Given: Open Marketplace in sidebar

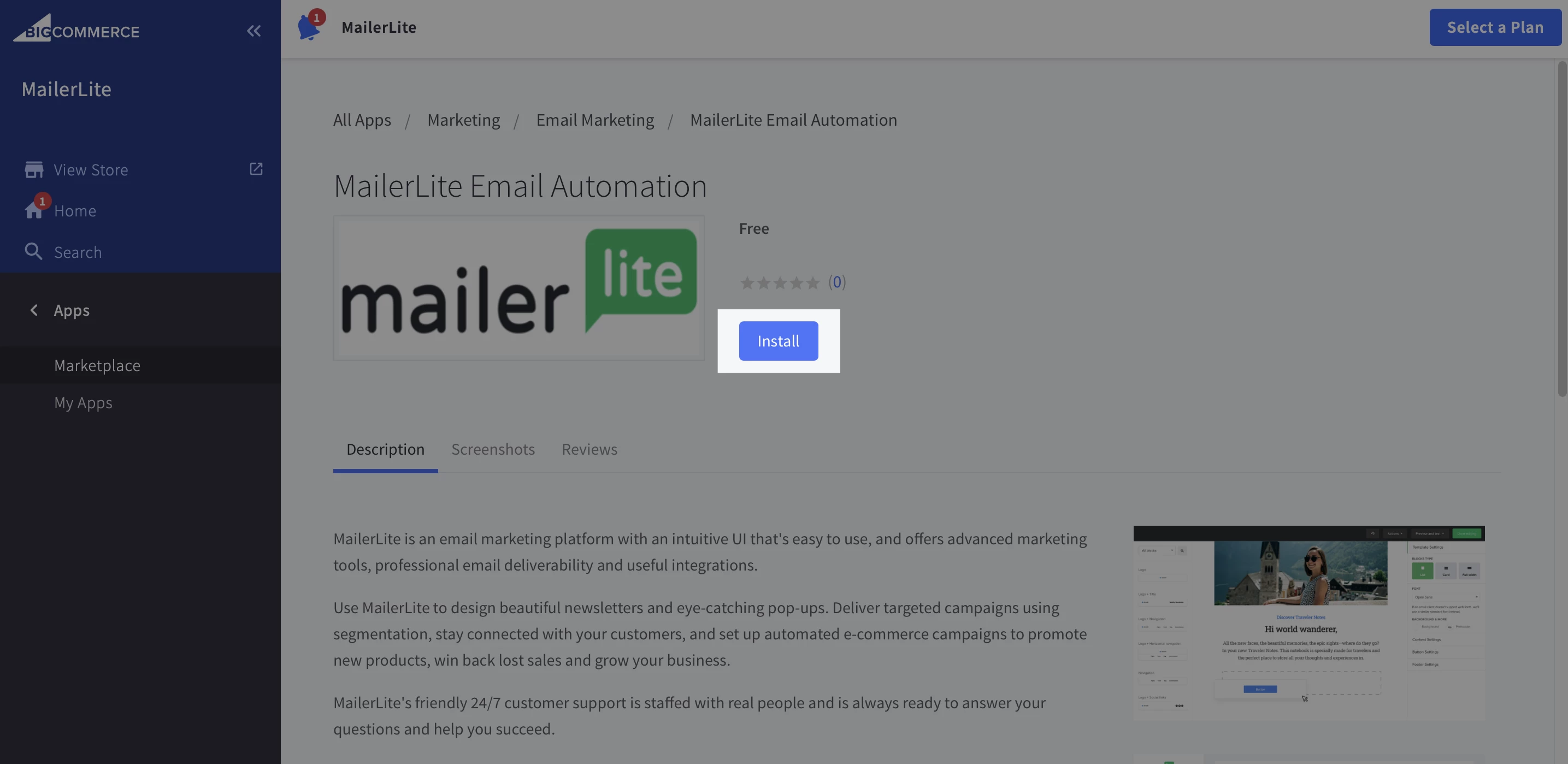Looking at the screenshot, I should point(97,365).
